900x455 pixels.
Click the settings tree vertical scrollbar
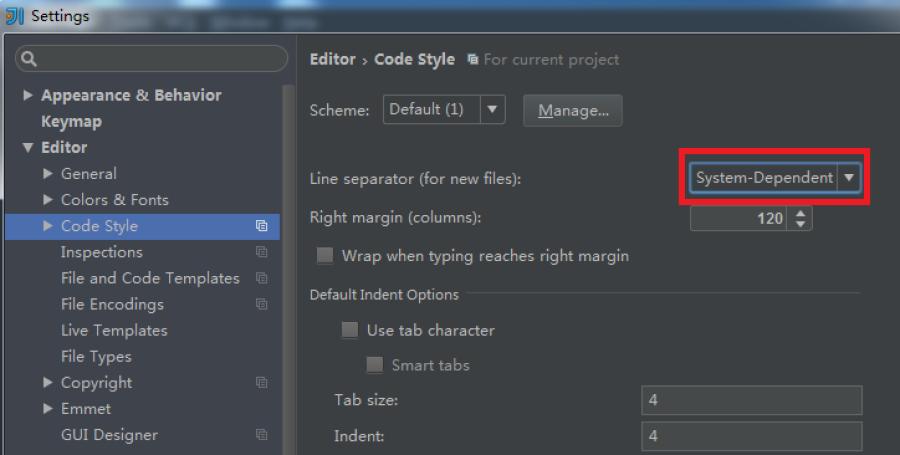click(x=288, y=270)
